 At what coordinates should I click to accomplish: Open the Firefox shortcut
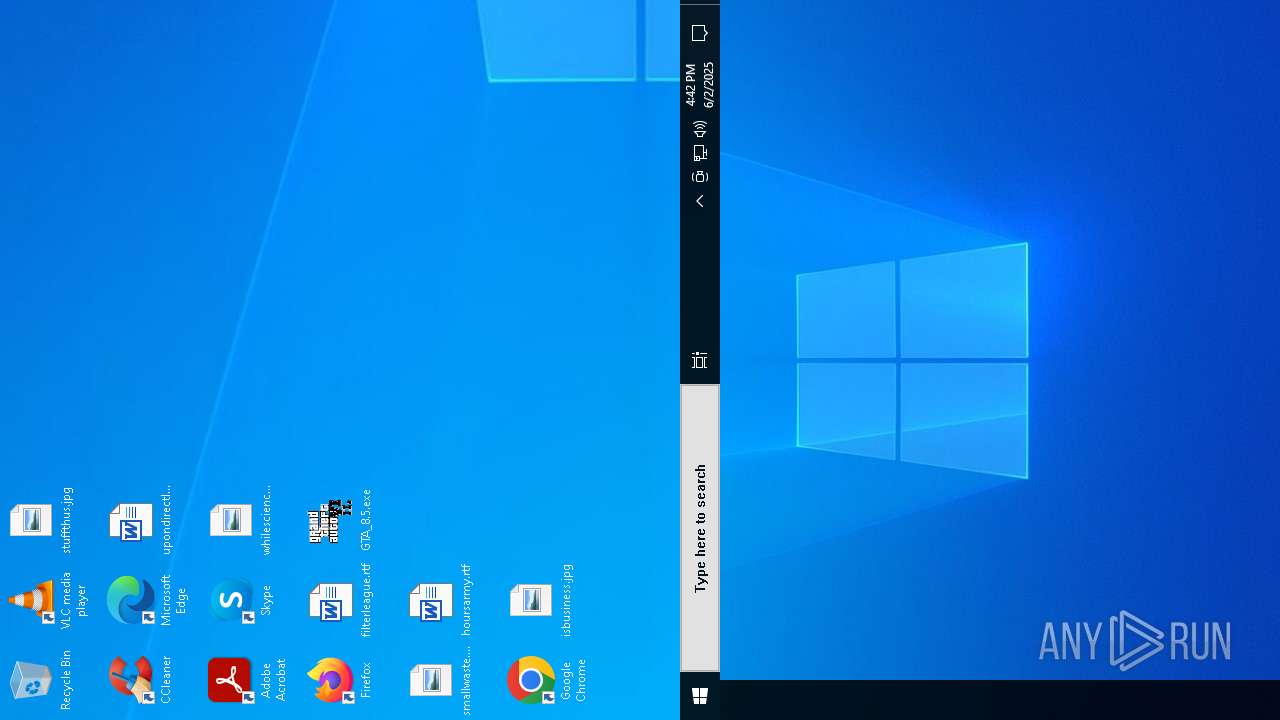[331, 681]
